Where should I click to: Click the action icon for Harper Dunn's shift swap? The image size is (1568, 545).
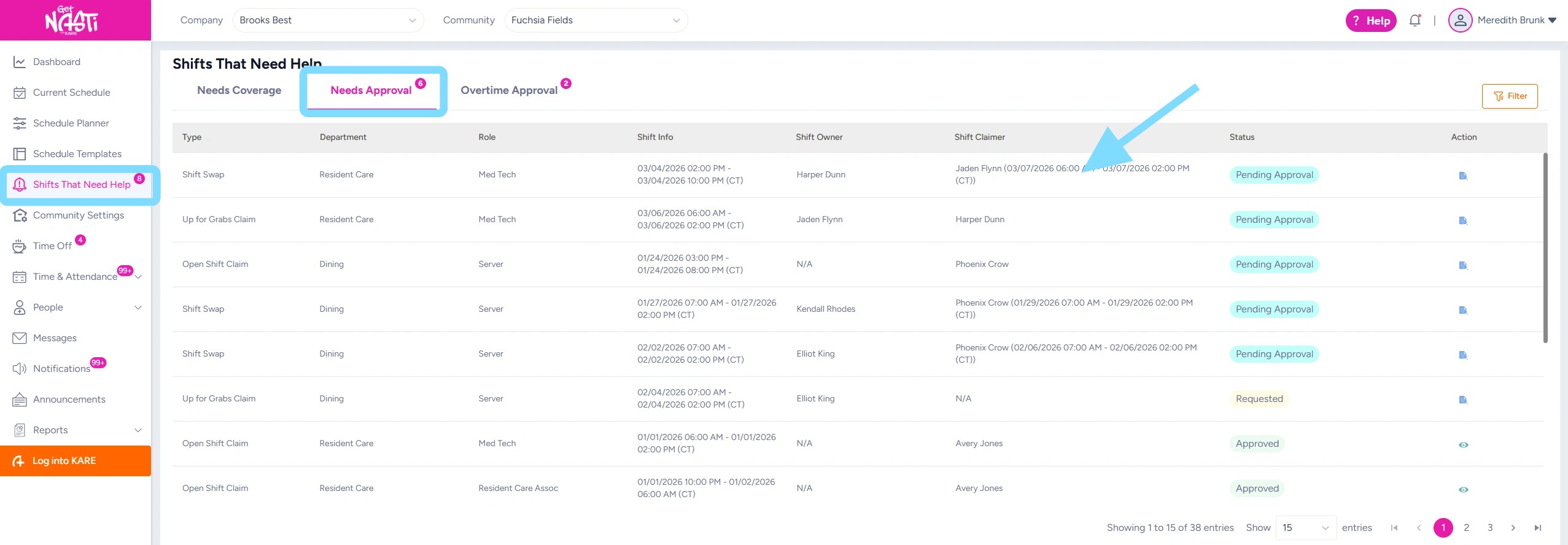(x=1463, y=176)
